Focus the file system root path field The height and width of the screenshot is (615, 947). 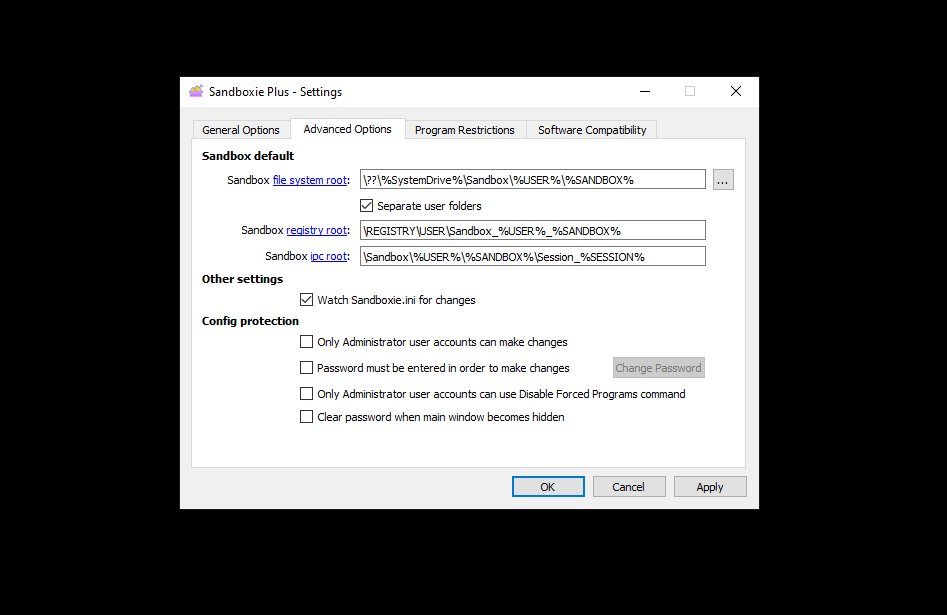click(x=533, y=179)
